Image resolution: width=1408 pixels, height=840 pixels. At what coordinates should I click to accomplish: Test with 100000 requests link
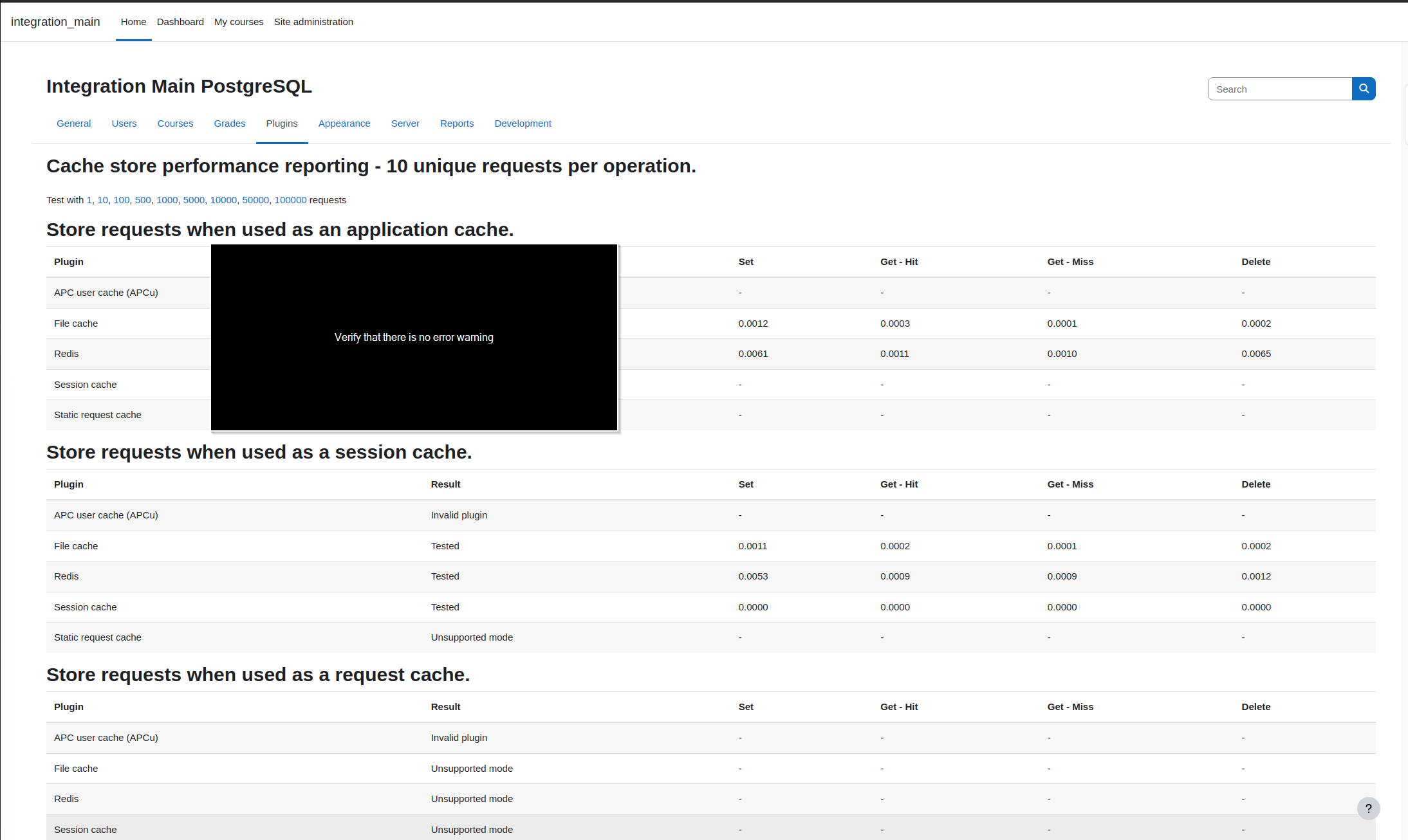(x=291, y=200)
